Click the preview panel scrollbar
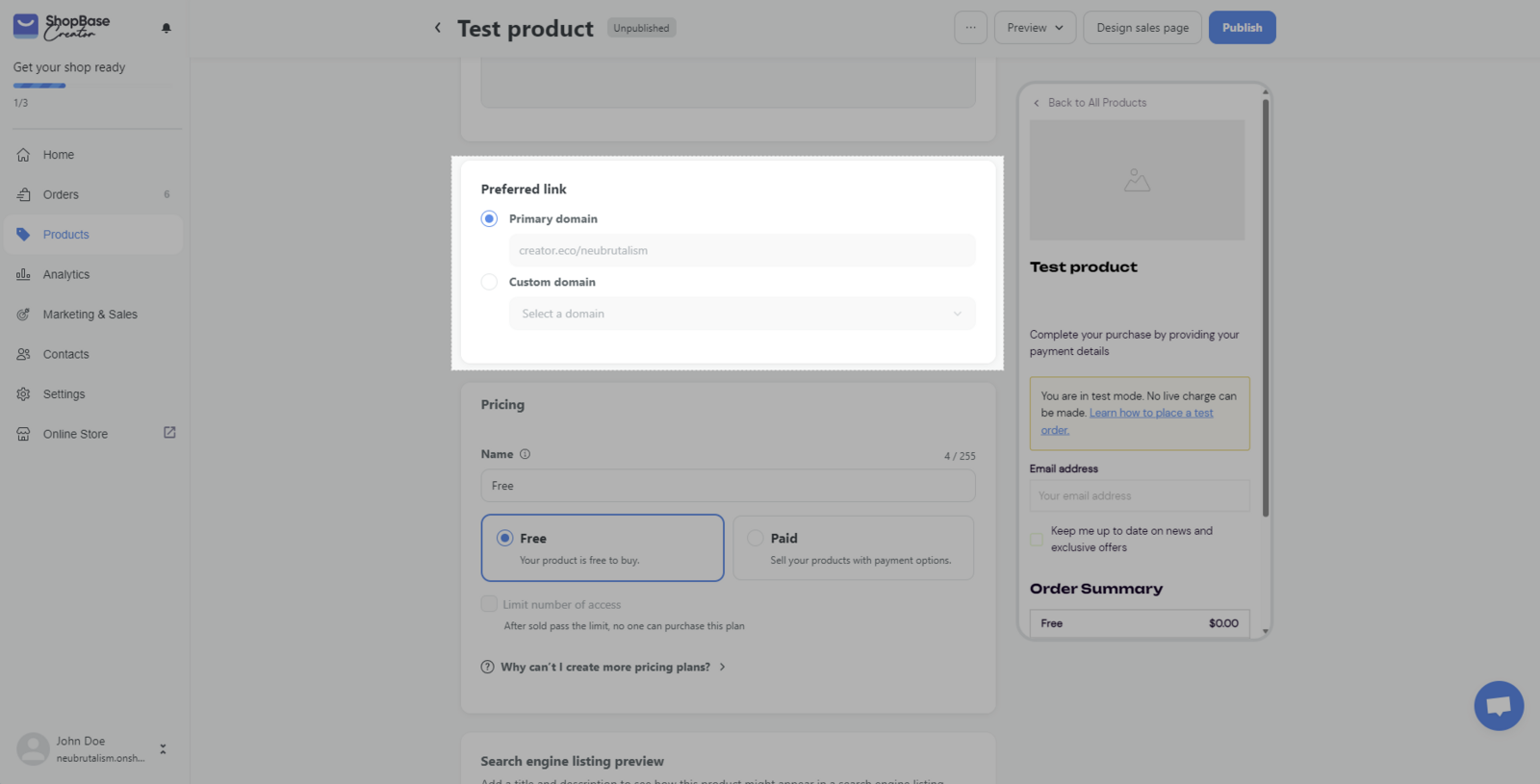1540x784 pixels. [x=1266, y=308]
